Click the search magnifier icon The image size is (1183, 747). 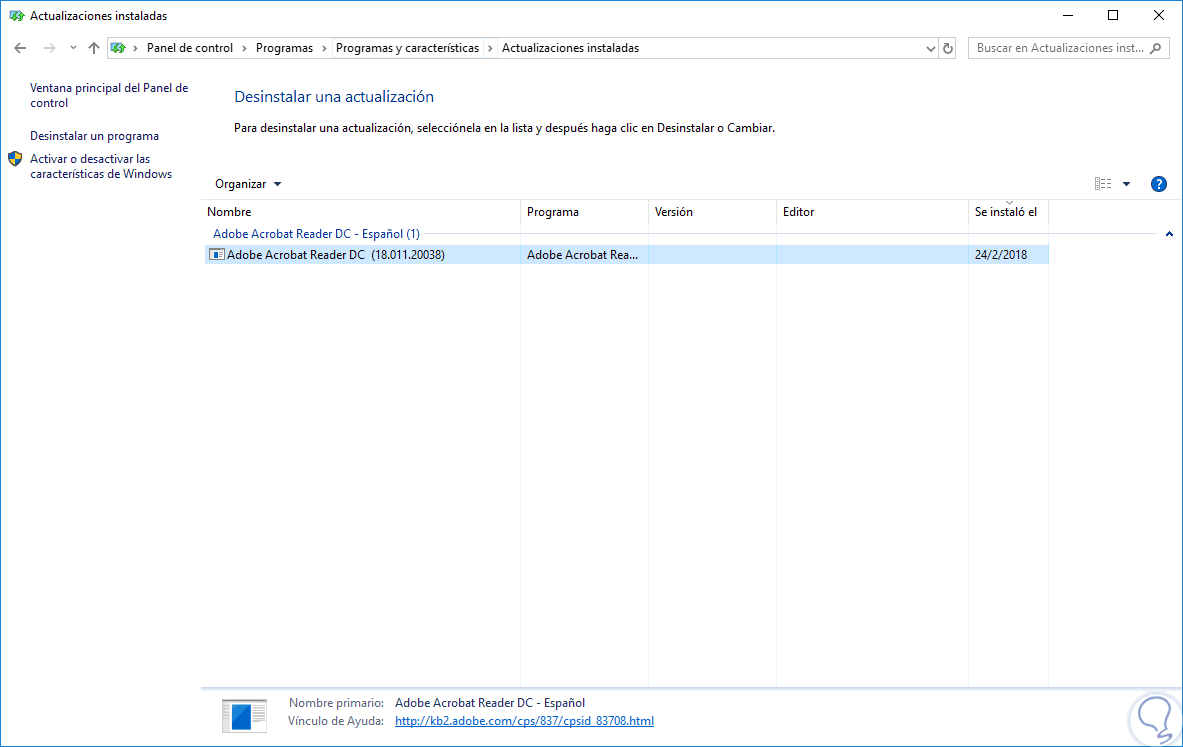pyautogui.click(x=1157, y=47)
